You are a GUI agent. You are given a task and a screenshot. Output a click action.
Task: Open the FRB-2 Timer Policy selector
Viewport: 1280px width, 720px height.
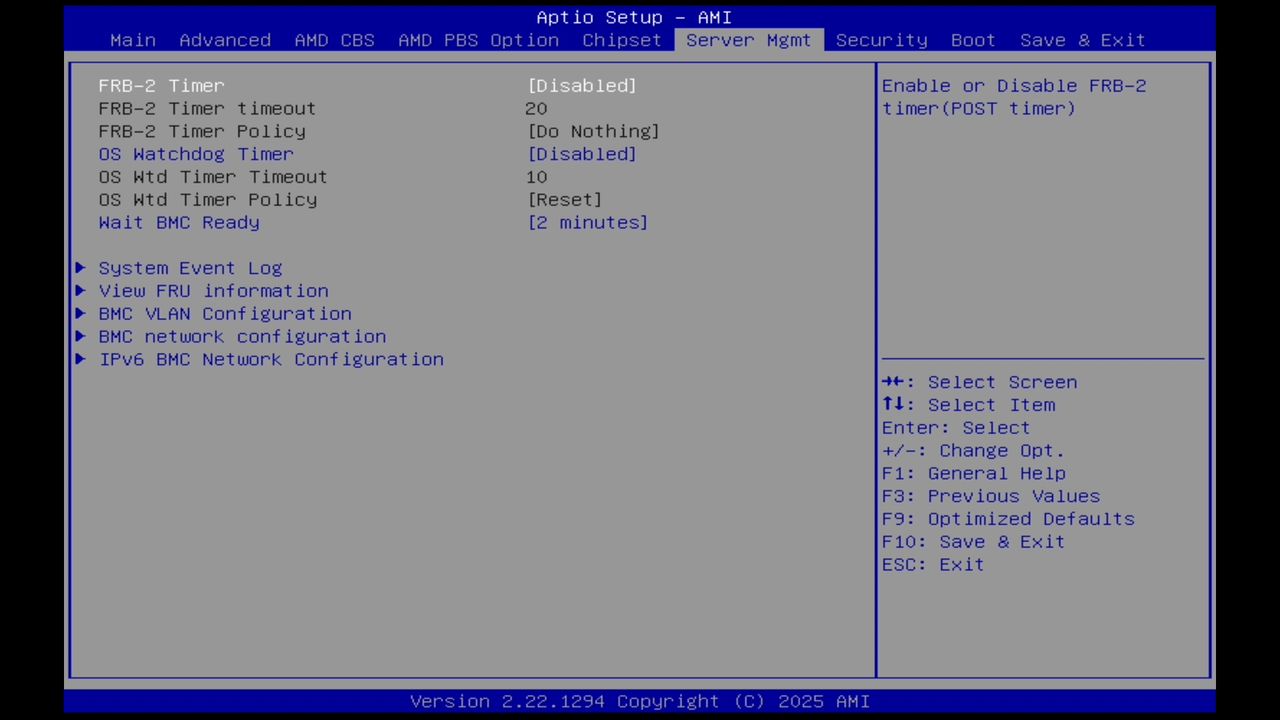pos(593,131)
